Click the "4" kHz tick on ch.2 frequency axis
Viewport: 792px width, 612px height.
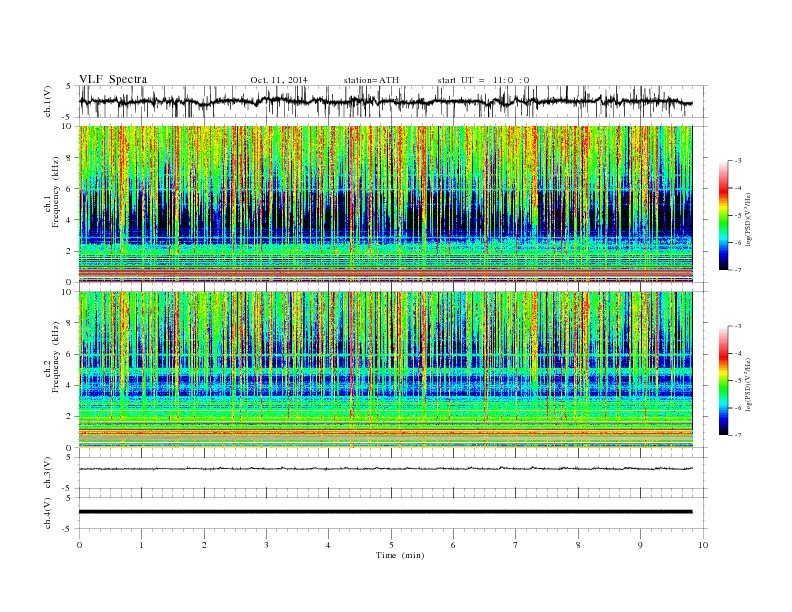coord(69,385)
